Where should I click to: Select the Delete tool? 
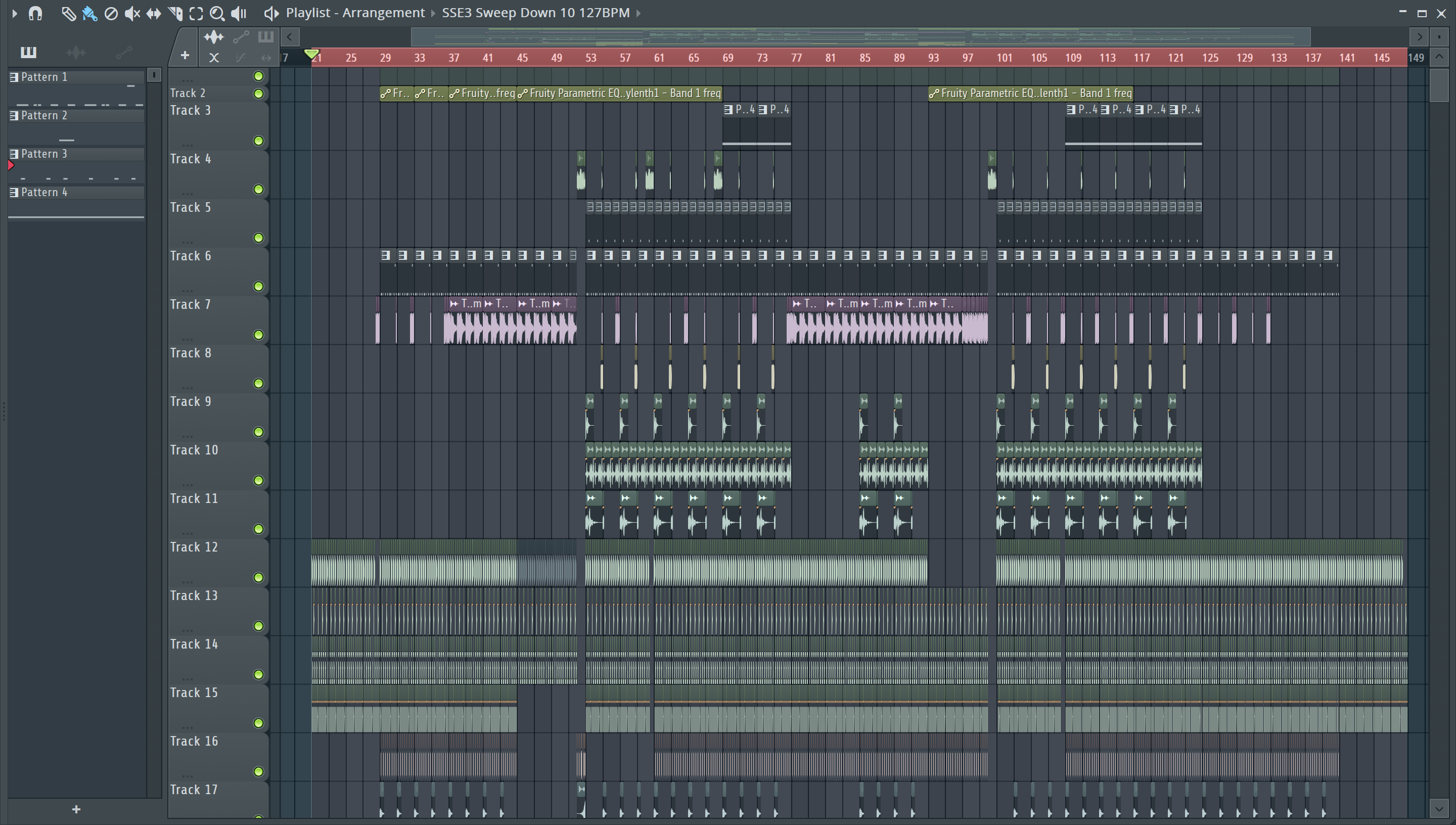click(x=111, y=13)
